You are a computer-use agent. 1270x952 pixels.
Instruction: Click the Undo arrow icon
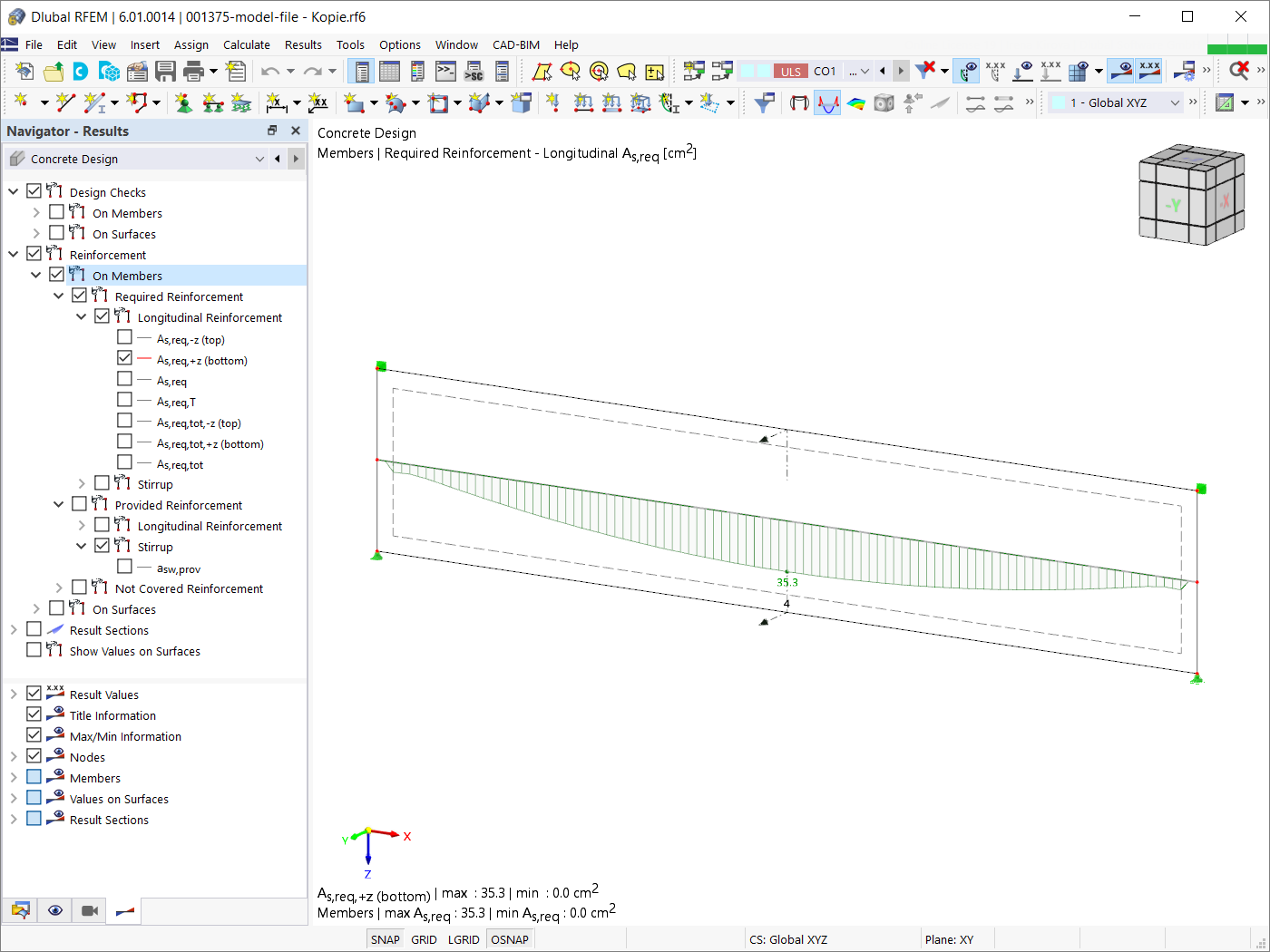pos(269,71)
